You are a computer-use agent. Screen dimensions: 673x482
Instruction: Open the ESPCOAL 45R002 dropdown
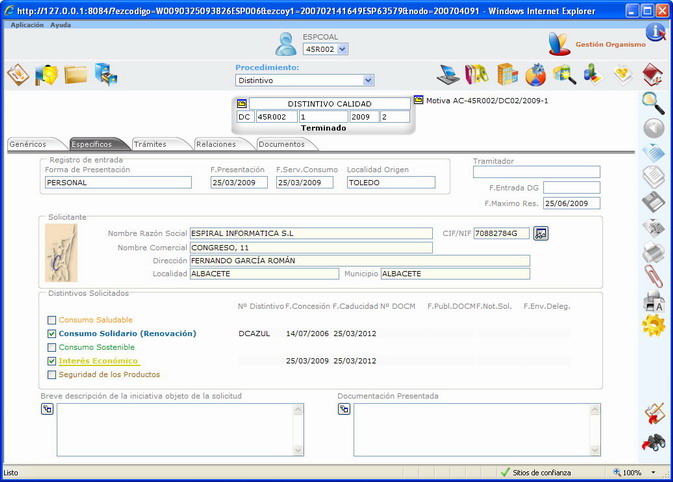click(344, 49)
